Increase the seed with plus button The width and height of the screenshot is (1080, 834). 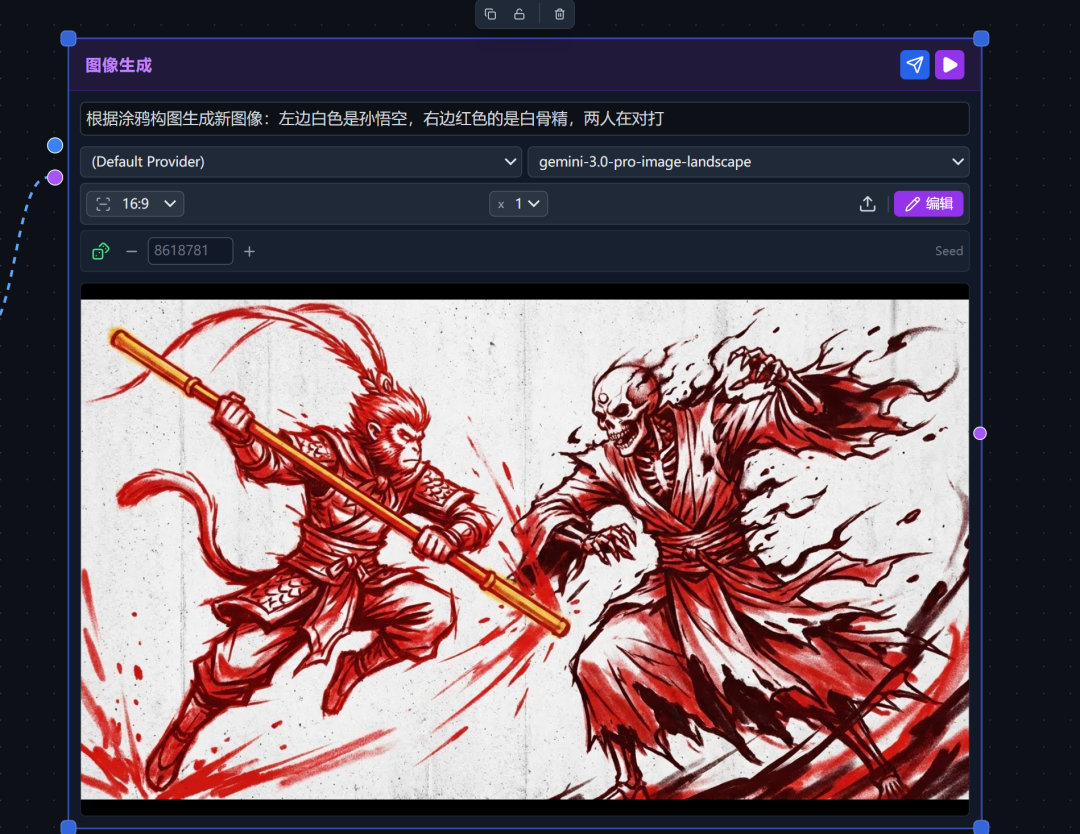point(249,251)
